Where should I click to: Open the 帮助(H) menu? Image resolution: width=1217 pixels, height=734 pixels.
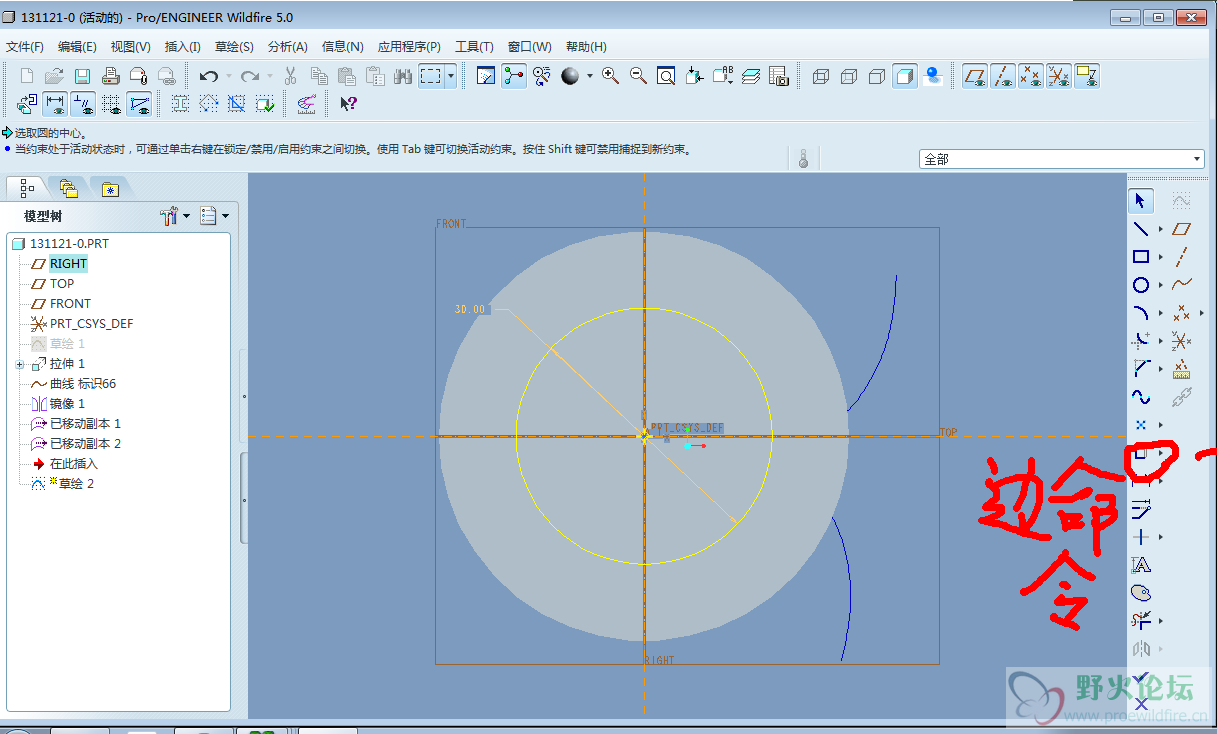pyautogui.click(x=586, y=47)
